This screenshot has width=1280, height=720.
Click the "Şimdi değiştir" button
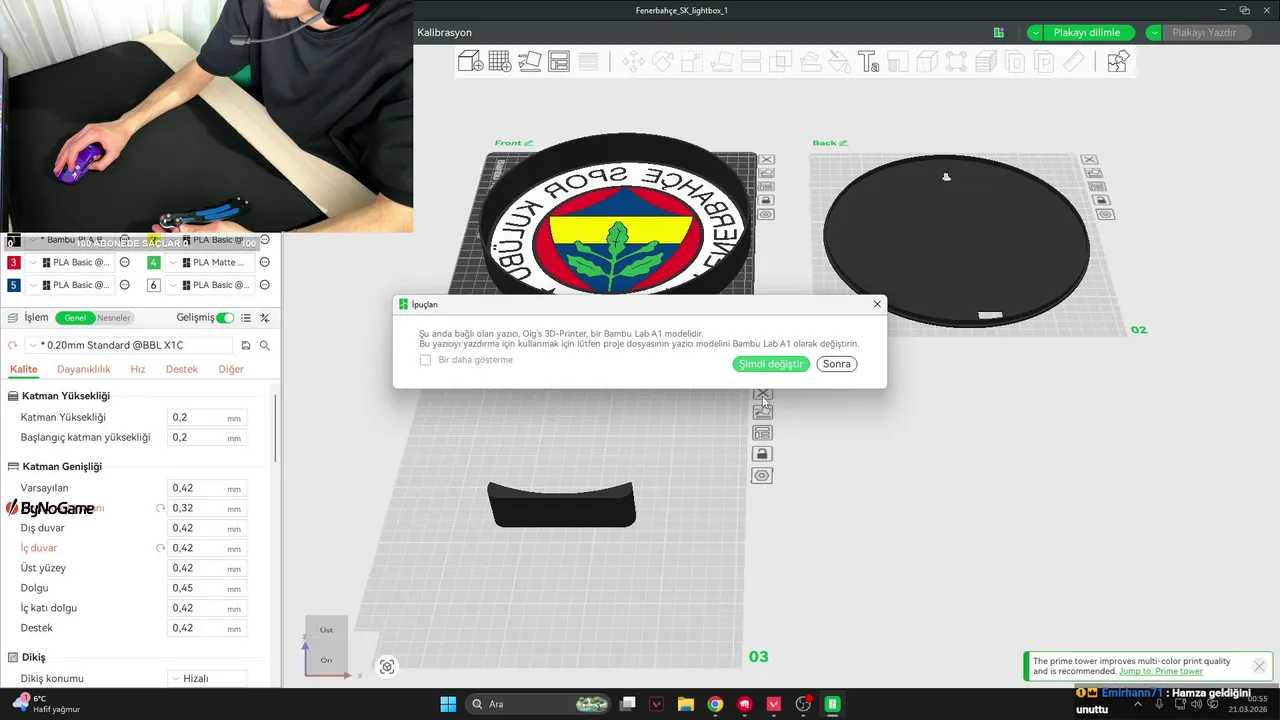(x=770, y=364)
